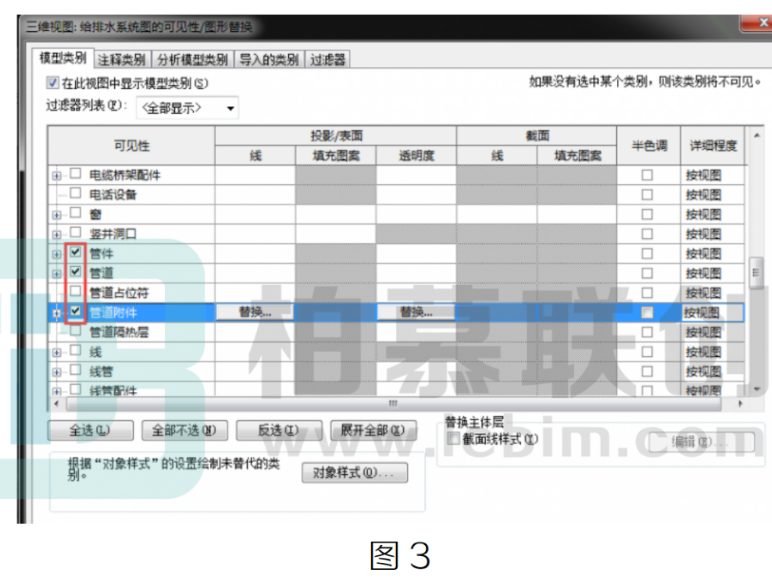Select the 电话设备 row label
This screenshot has width=772, height=586.
click(113, 195)
